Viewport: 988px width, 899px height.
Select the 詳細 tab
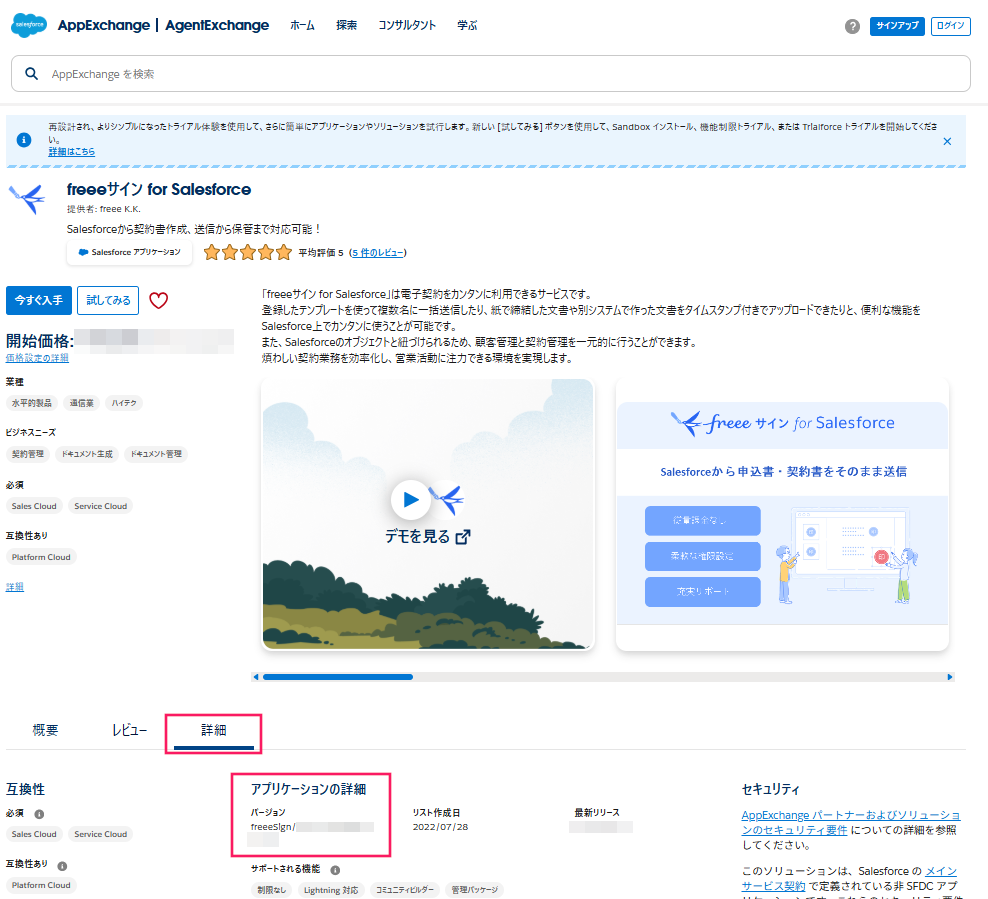(214, 730)
